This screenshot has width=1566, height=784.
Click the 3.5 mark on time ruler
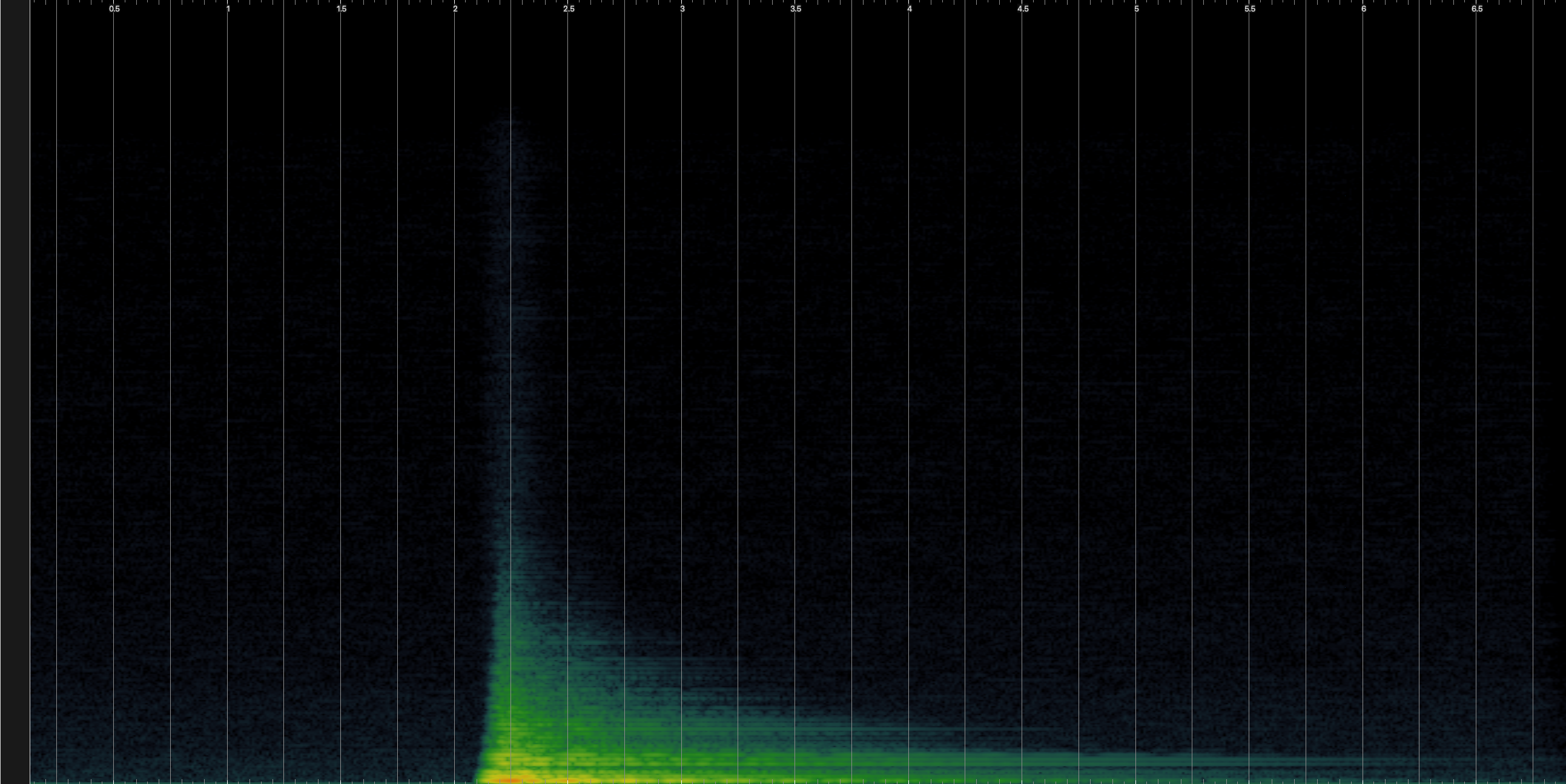[796, 9]
